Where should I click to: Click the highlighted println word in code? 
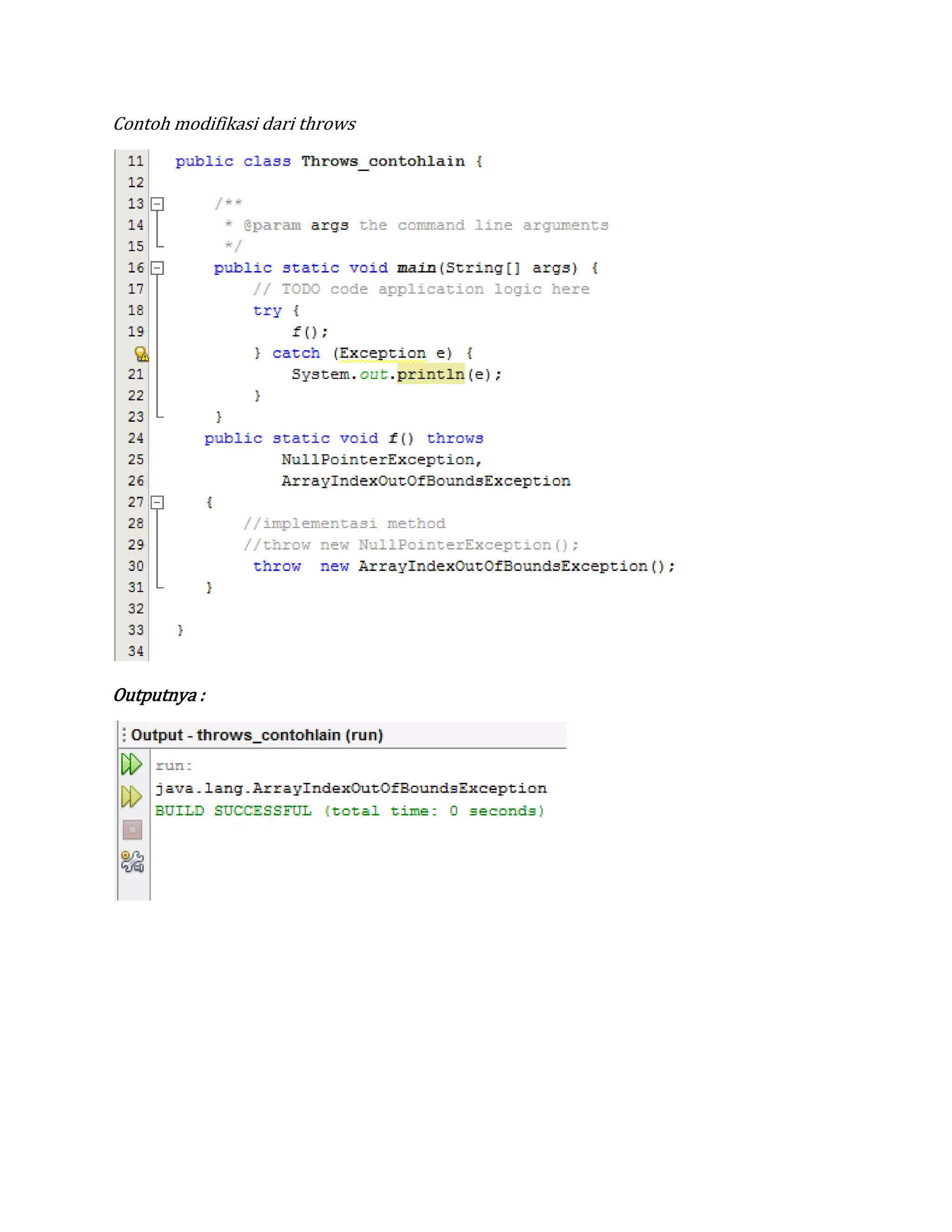coord(430,374)
